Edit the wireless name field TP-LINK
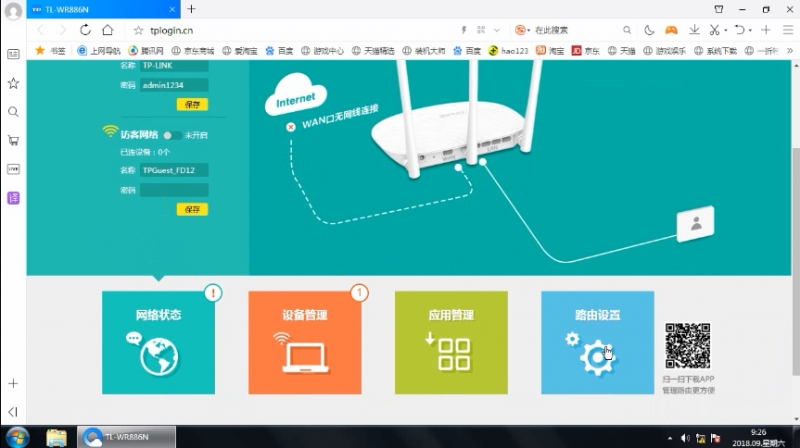Screen dimensions: 800x448 (x=174, y=65)
